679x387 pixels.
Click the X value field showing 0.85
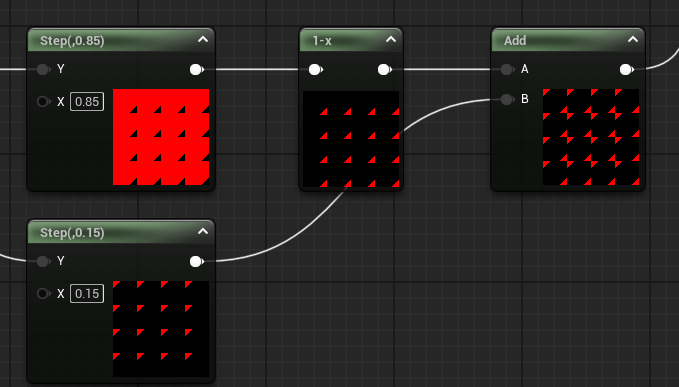tap(87, 102)
